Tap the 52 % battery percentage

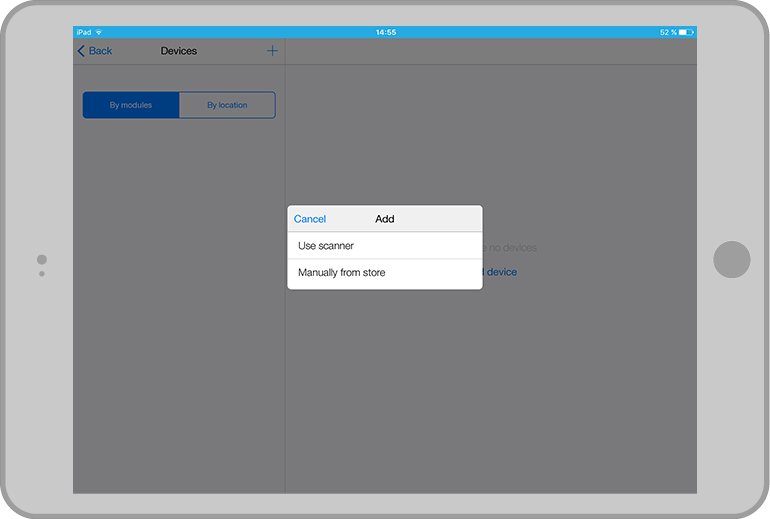click(x=667, y=32)
